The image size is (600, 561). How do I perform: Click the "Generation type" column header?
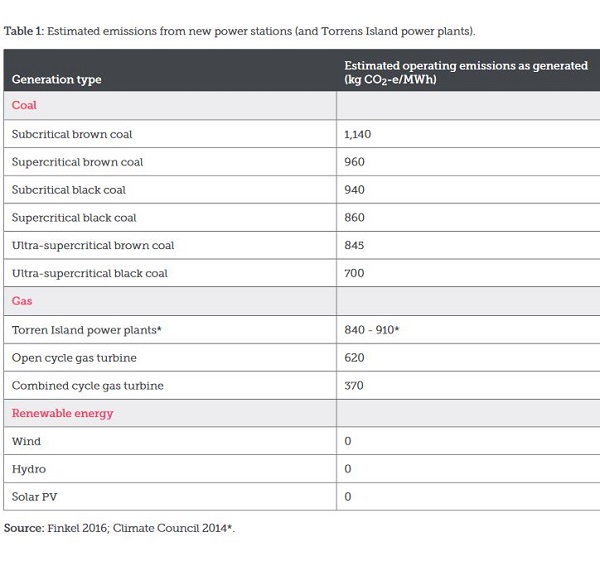pyautogui.click(x=56, y=79)
